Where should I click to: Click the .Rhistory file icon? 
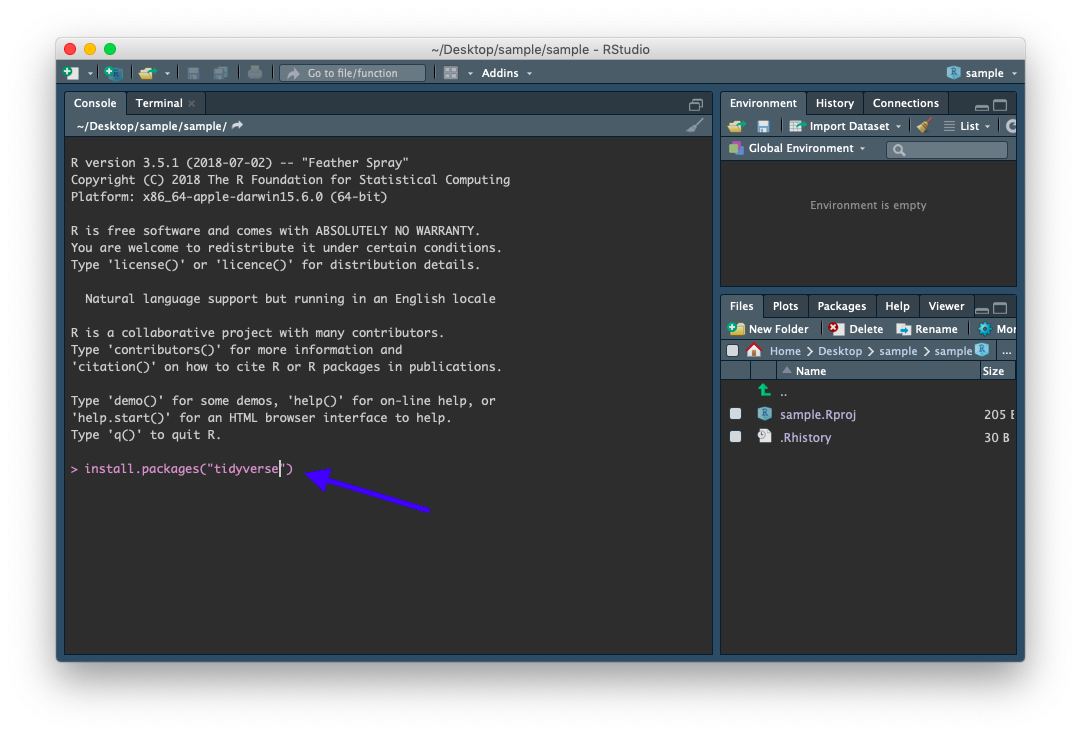point(764,436)
